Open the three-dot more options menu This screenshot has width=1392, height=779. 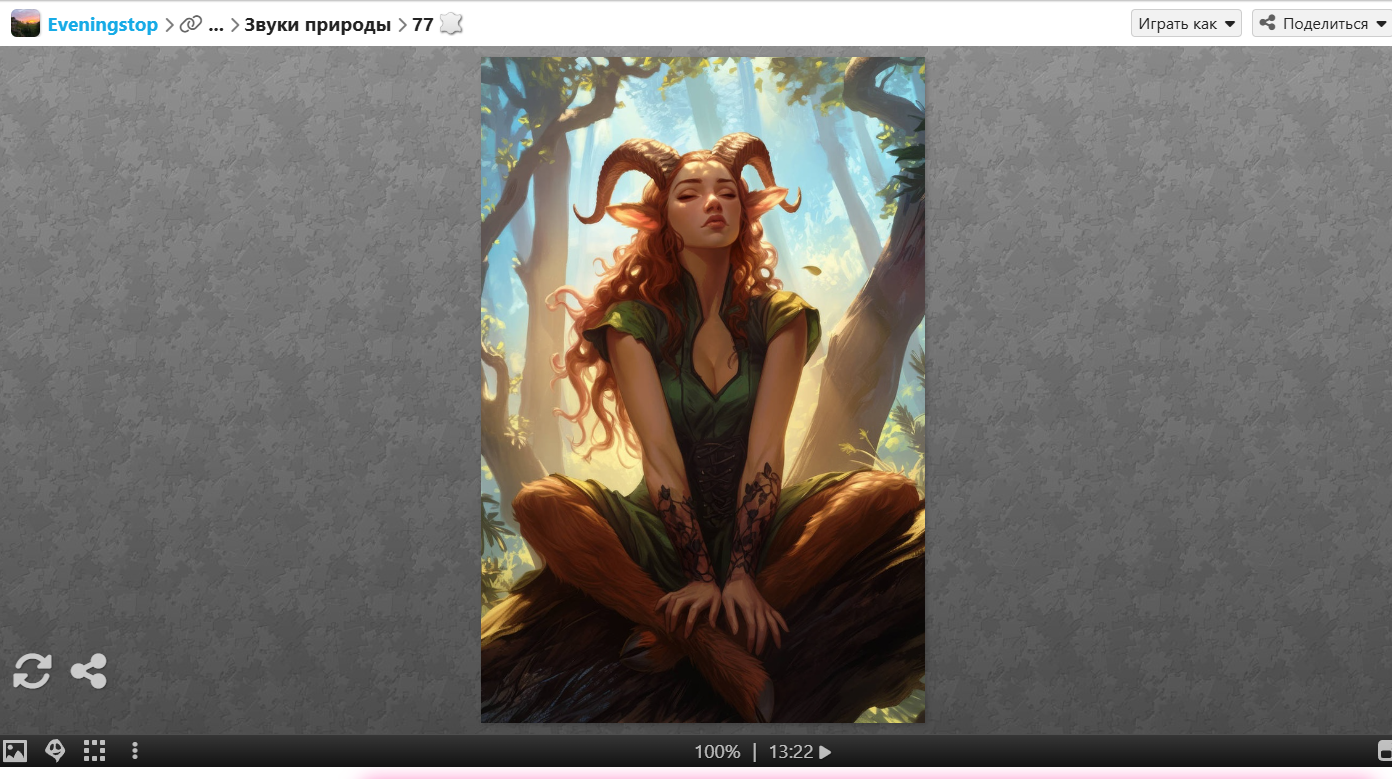pos(135,751)
